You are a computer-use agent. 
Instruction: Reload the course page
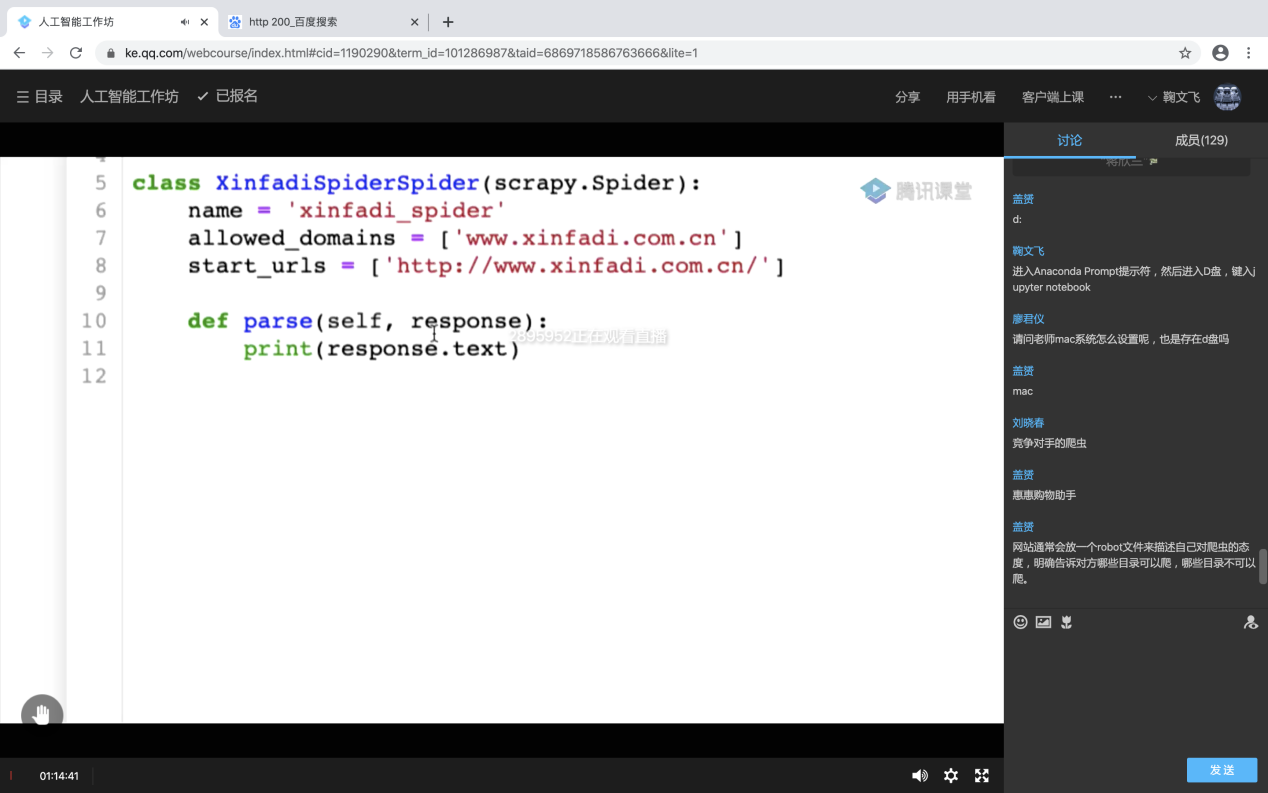coord(76,53)
